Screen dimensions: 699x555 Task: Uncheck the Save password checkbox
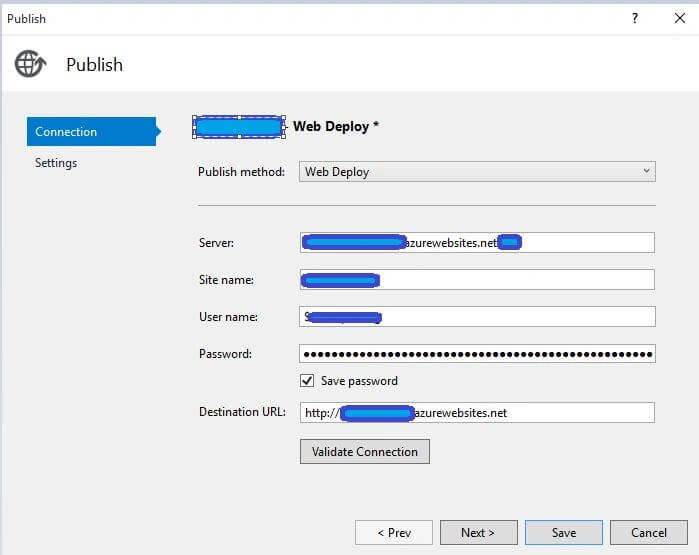click(307, 381)
